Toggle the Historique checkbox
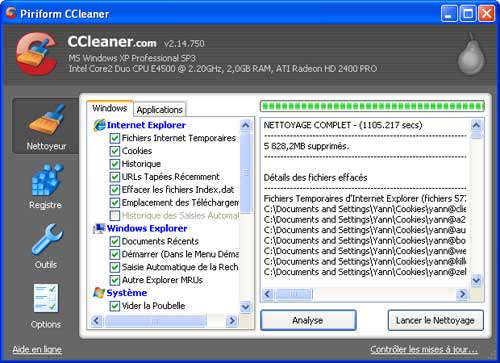Image resolution: width=500 pixels, height=363 pixels. click(x=115, y=164)
